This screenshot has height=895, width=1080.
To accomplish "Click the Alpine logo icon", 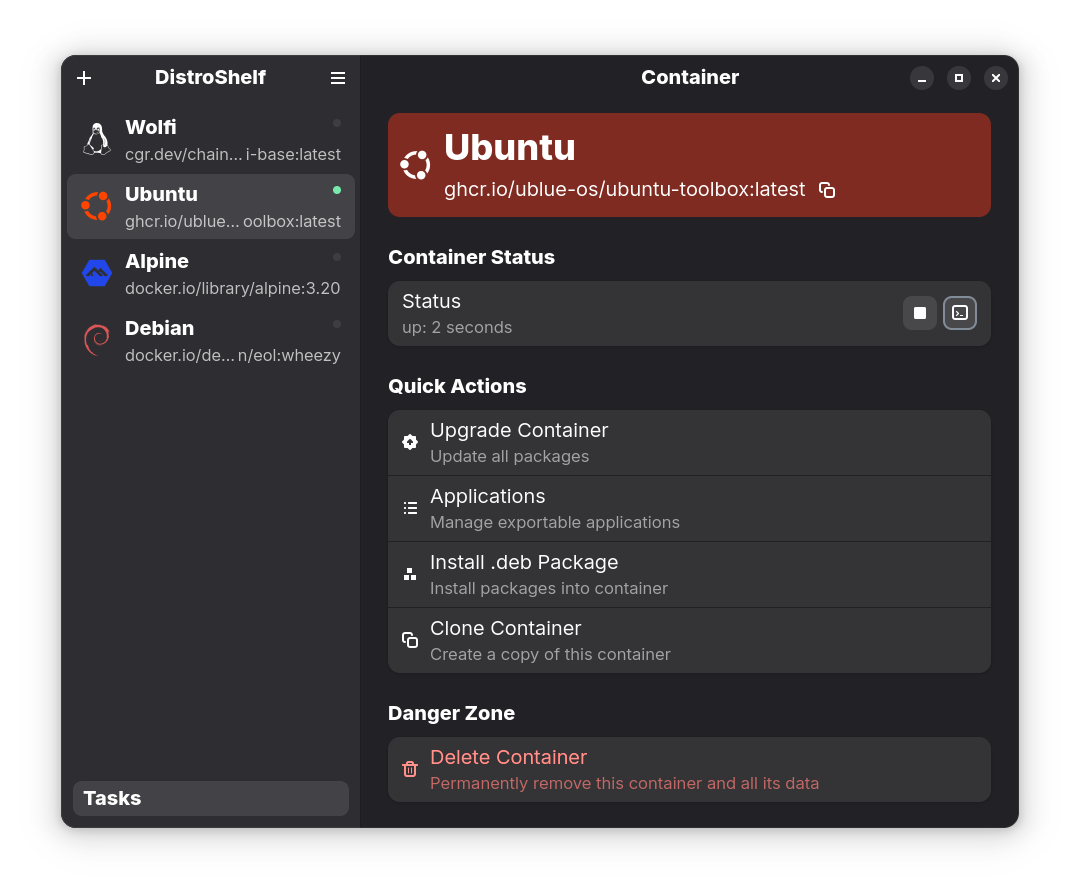I will (97, 273).
